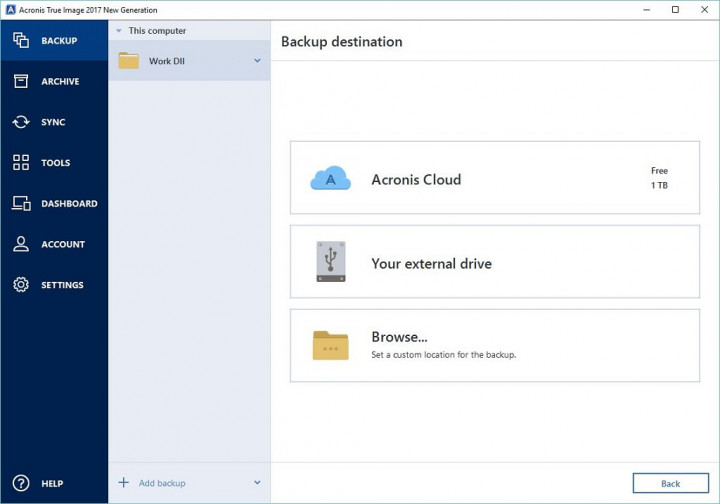Screen dimensions: 720x504
Task: Click the Account person icon
Action: (21, 244)
